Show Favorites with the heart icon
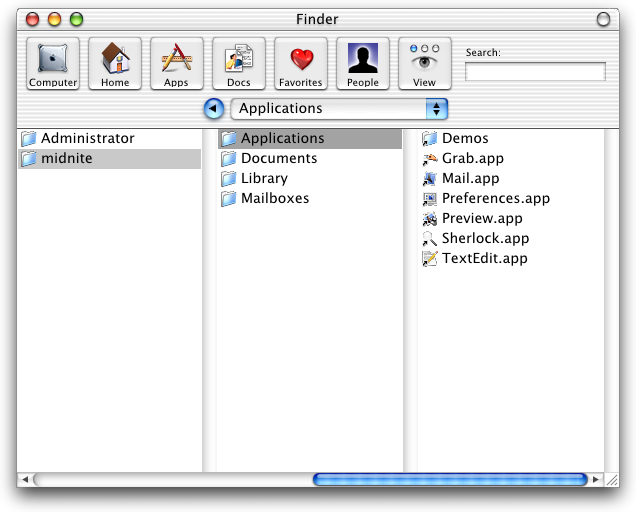 coord(300,63)
